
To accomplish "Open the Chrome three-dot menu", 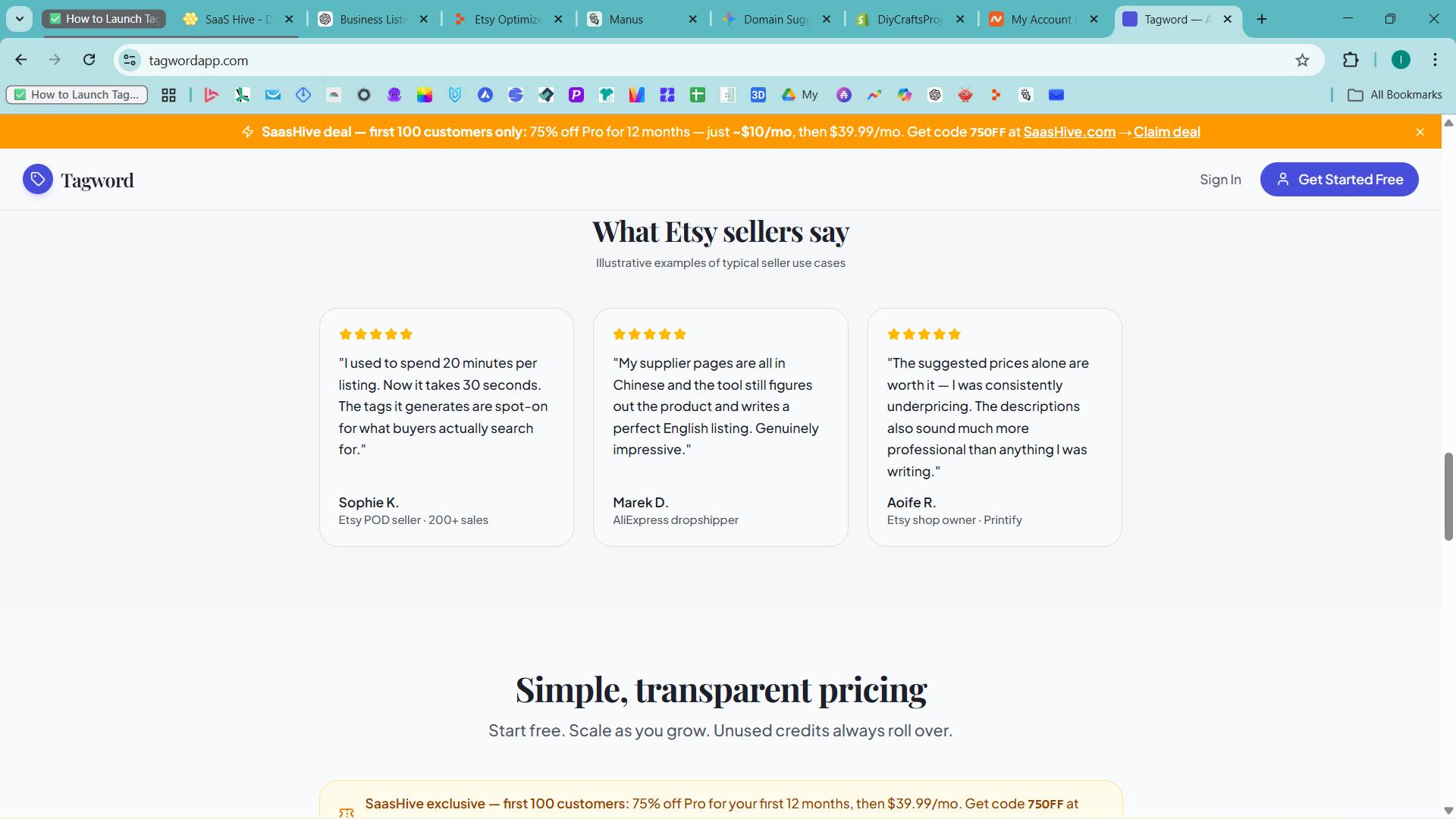I will 1435,60.
